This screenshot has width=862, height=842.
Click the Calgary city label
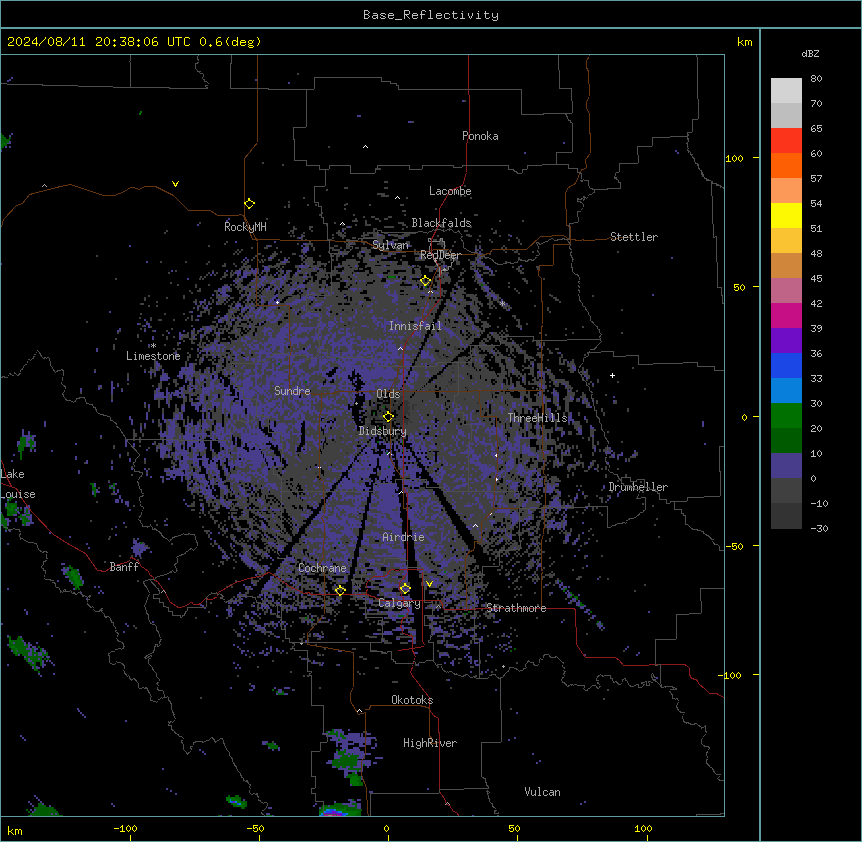[x=399, y=603]
